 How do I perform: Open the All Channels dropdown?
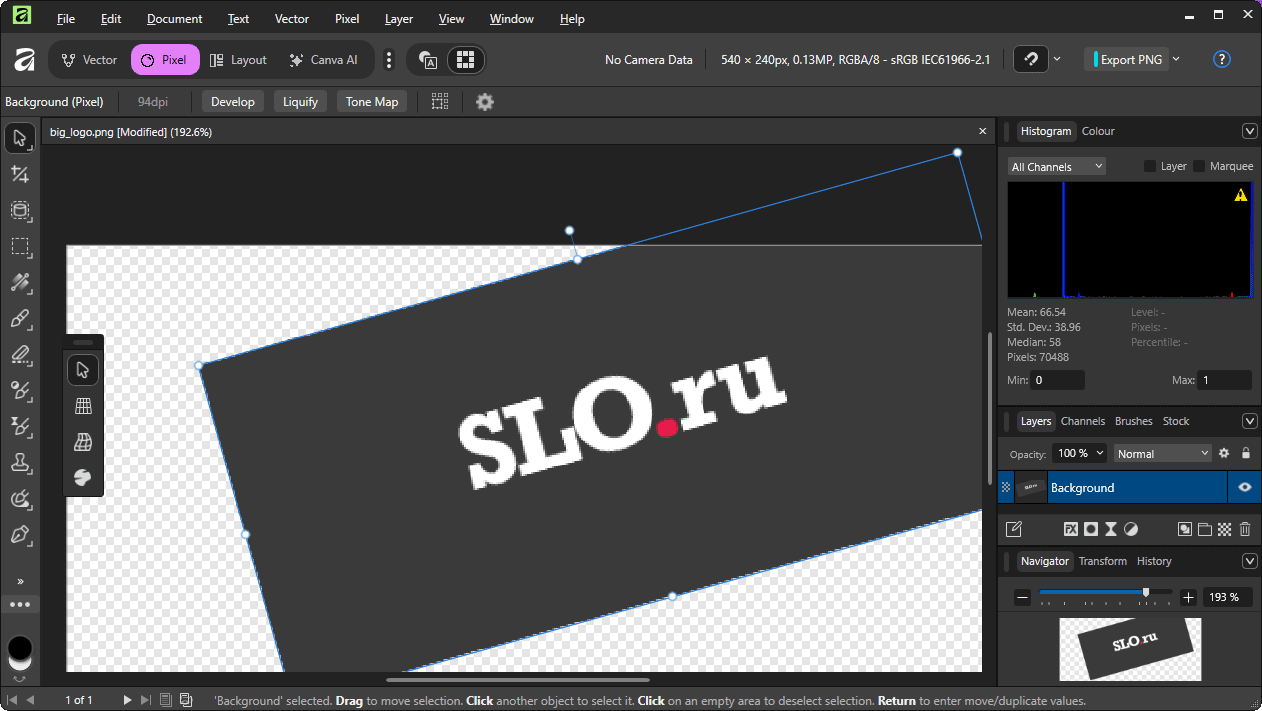(x=1055, y=166)
